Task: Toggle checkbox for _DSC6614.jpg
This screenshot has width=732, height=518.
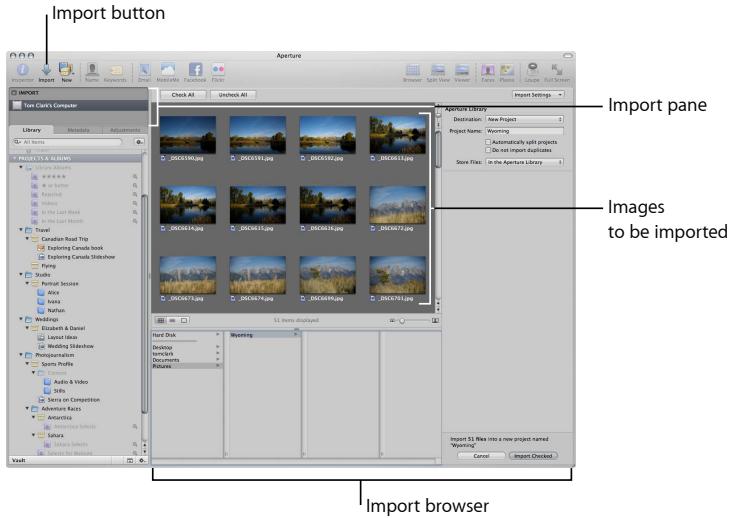Action: coord(163,228)
